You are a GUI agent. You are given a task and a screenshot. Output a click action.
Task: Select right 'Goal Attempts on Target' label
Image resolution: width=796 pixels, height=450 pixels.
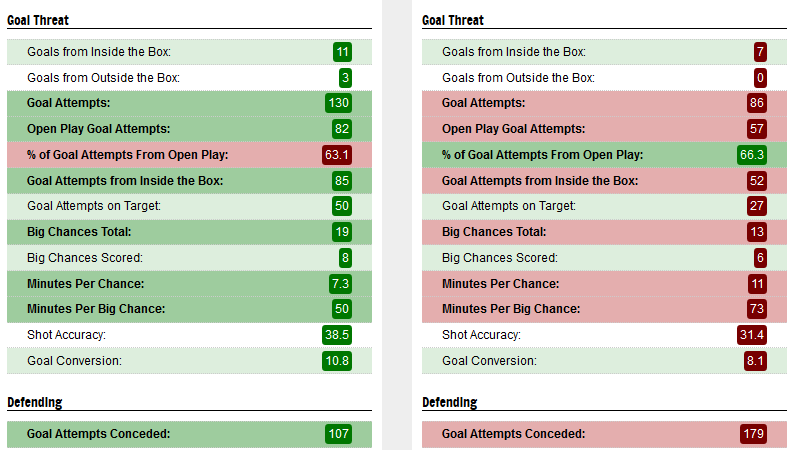tap(509, 206)
